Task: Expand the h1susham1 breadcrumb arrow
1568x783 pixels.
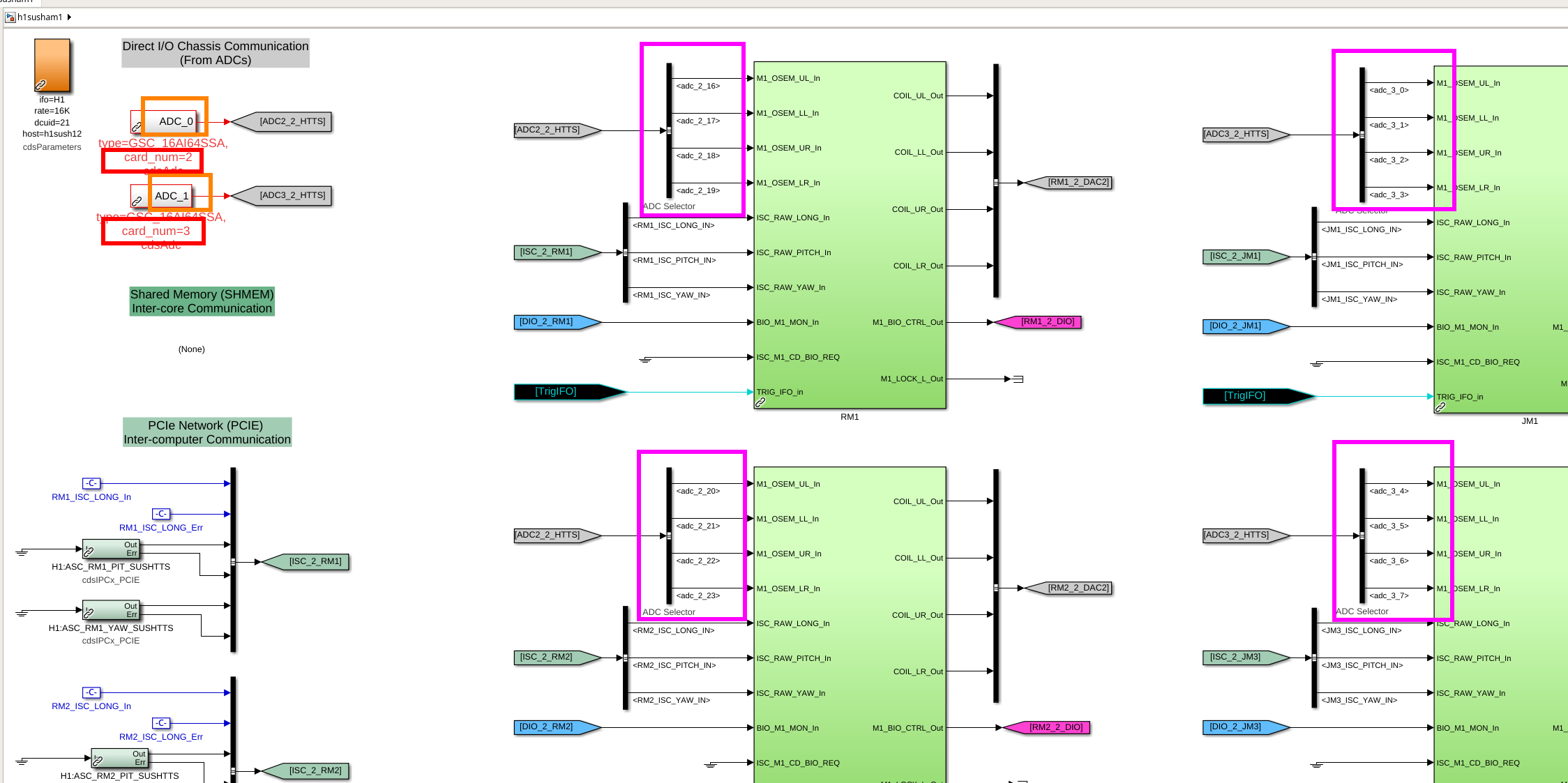Action: (69, 17)
